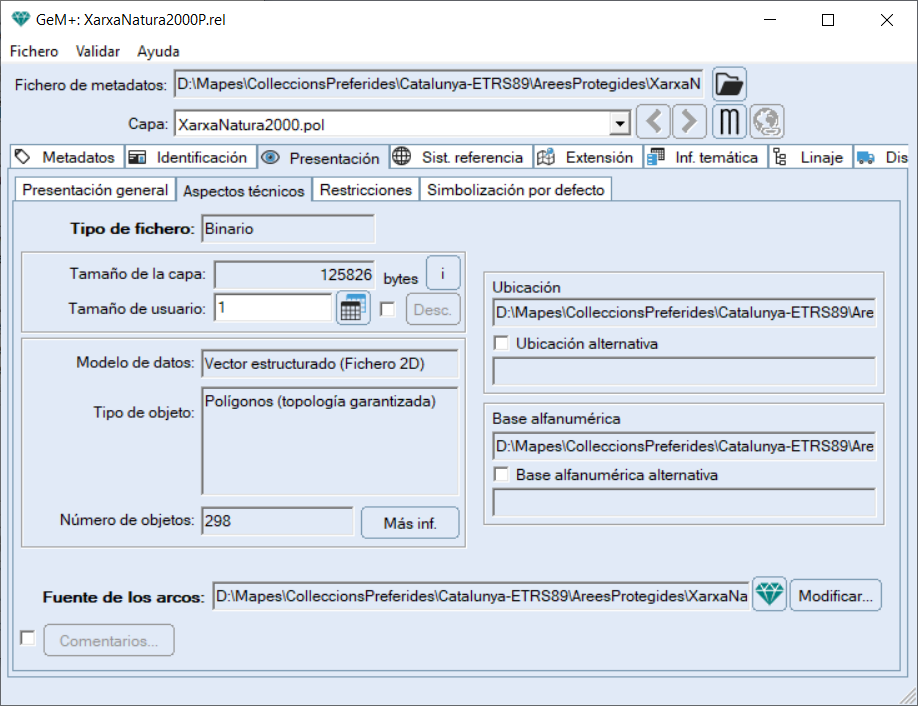918x706 pixels.
Task: Expand the Capa dropdown list
Action: 620,124
